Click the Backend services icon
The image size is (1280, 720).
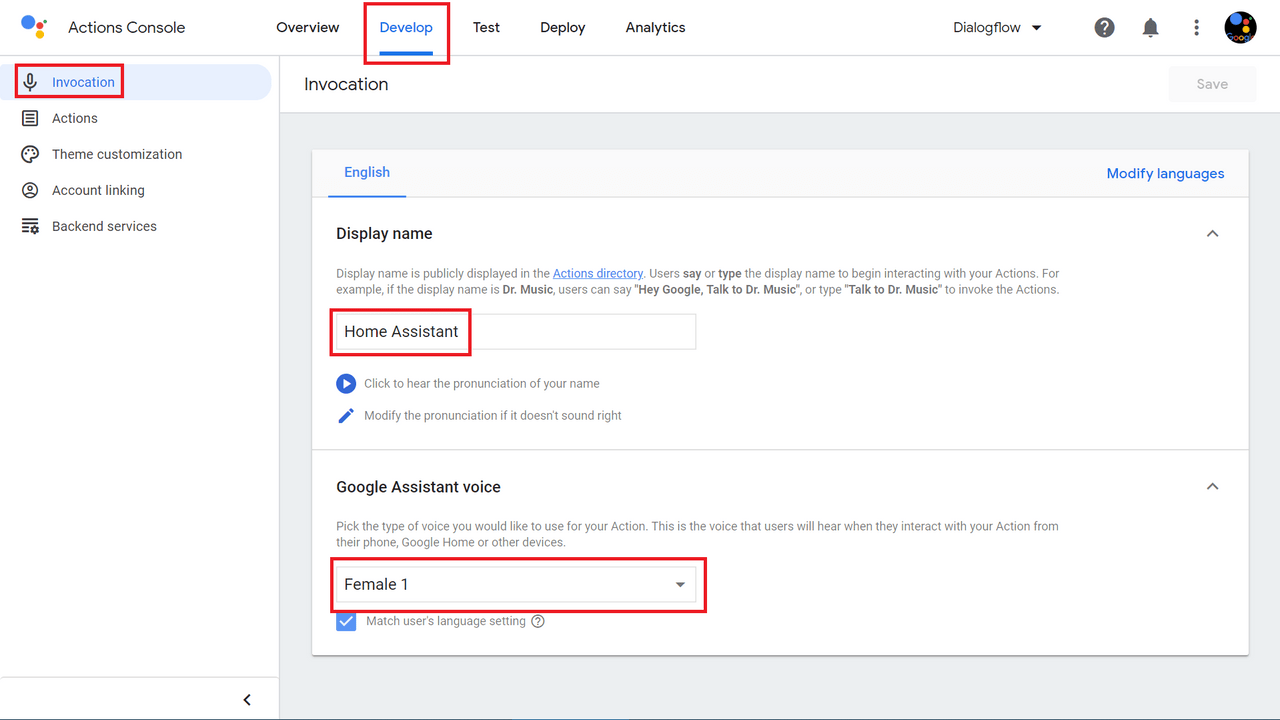[x=31, y=226]
